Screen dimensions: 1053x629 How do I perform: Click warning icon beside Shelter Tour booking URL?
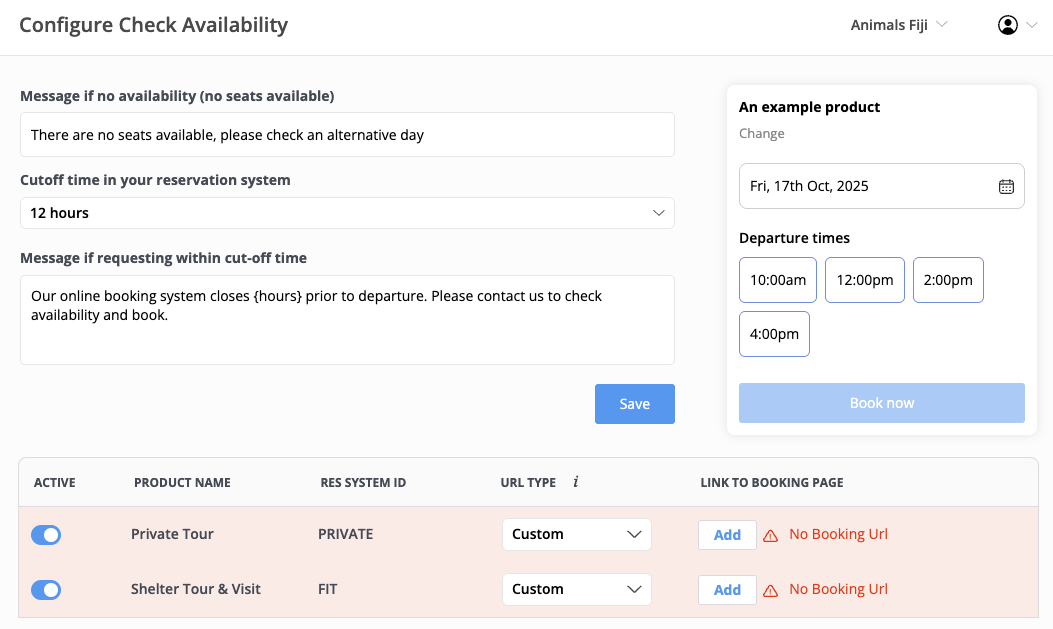click(770, 590)
